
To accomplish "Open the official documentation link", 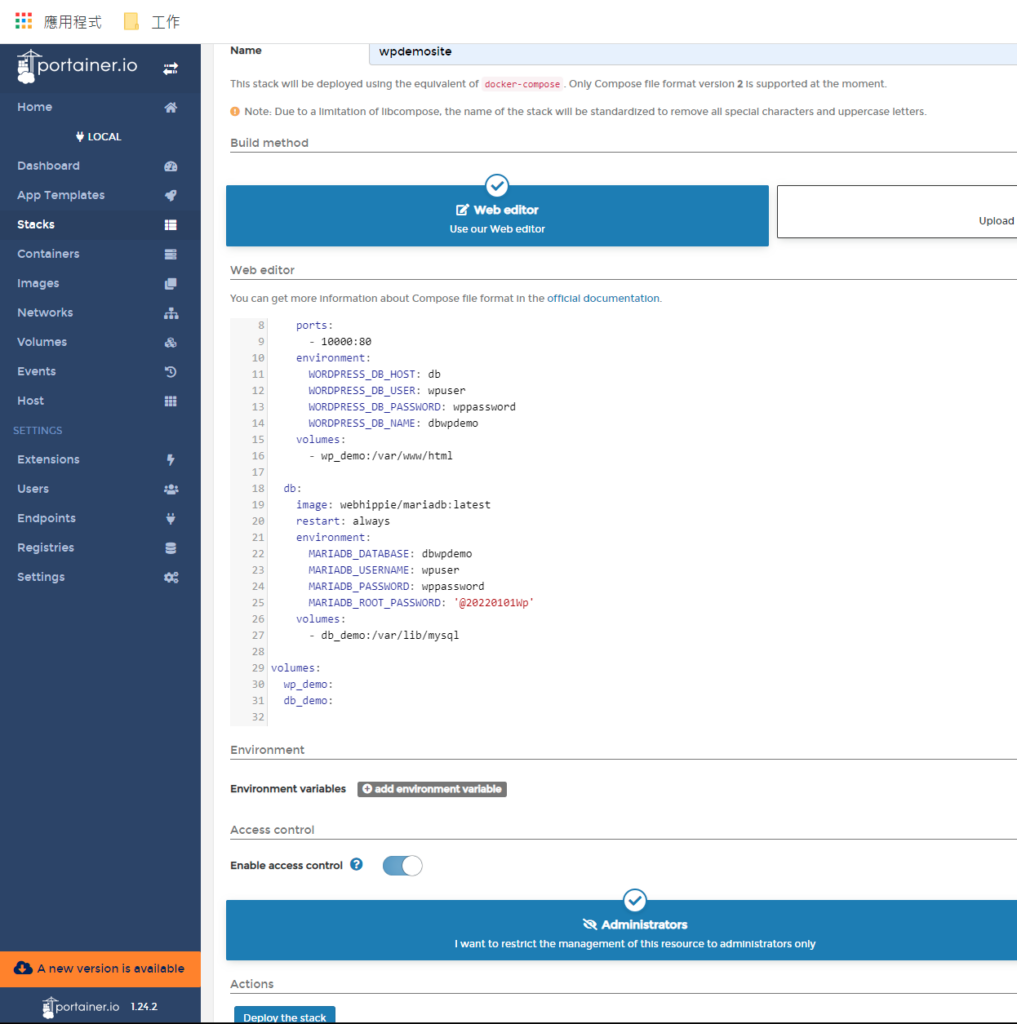I will [x=603, y=298].
